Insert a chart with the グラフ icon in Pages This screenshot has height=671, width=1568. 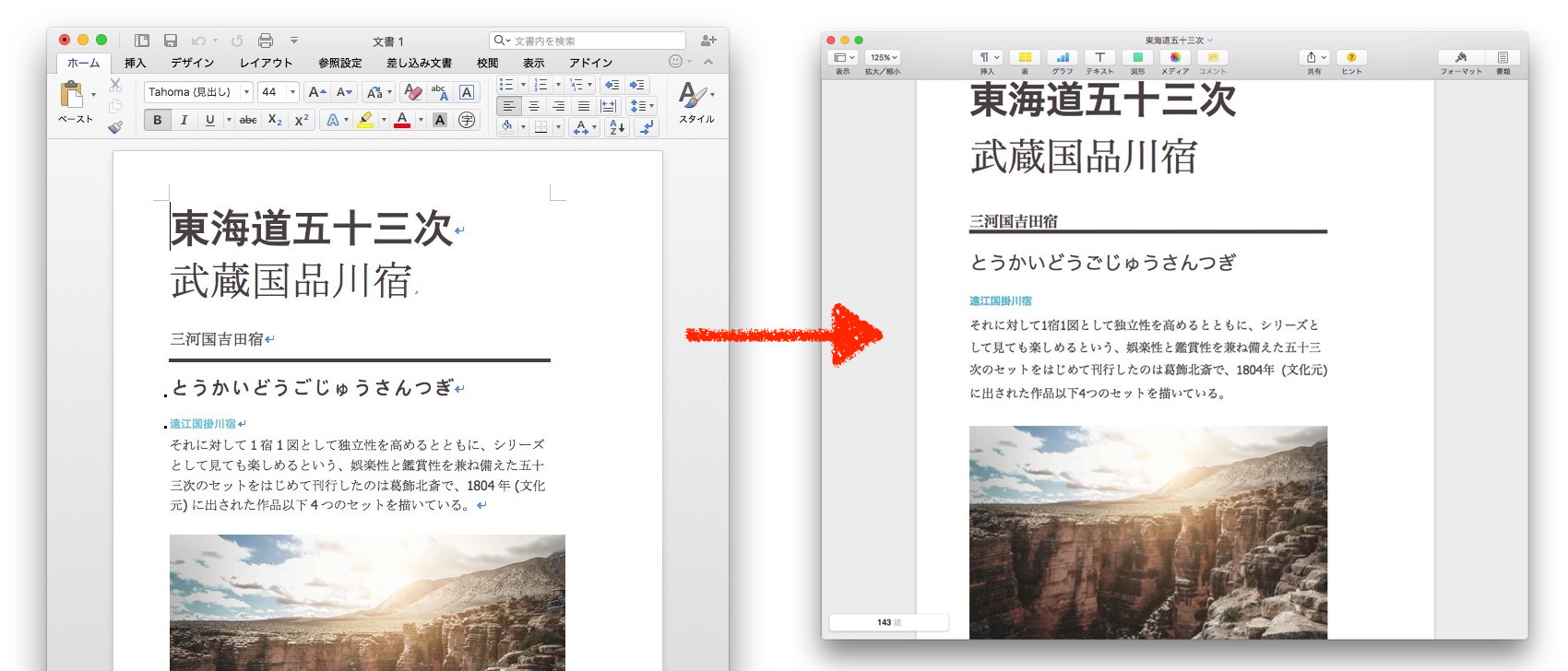coord(1063,57)
